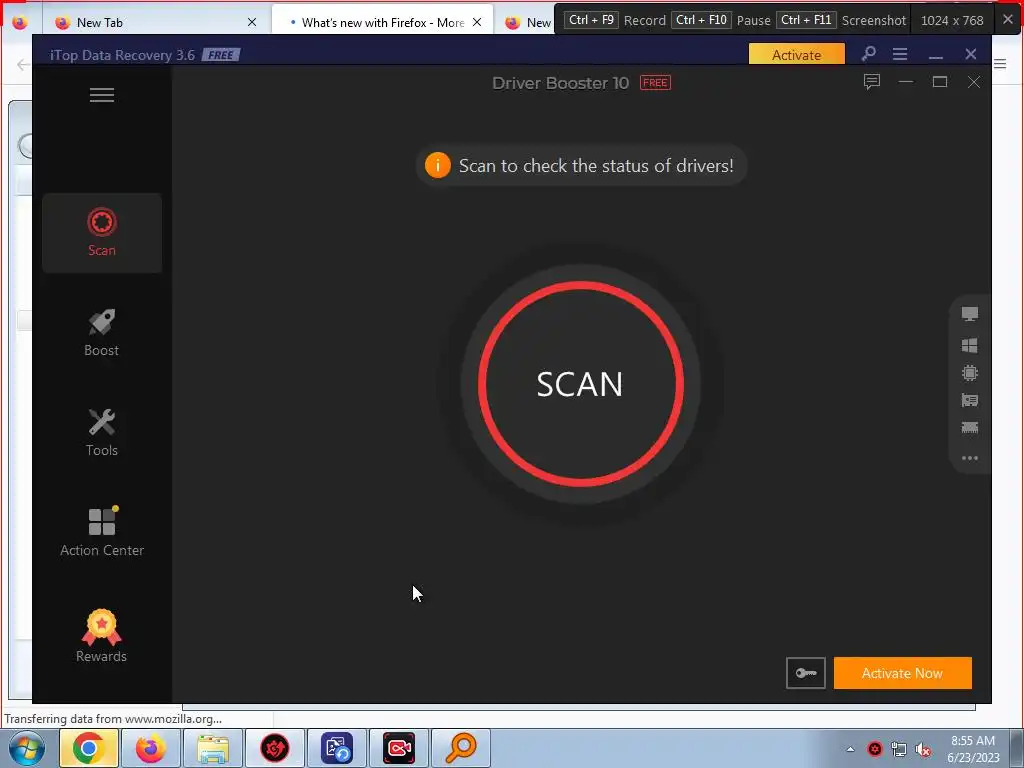Click the Driver Booster tray icon
Viewport: 1024px width, 768px height.
point(875,749)
